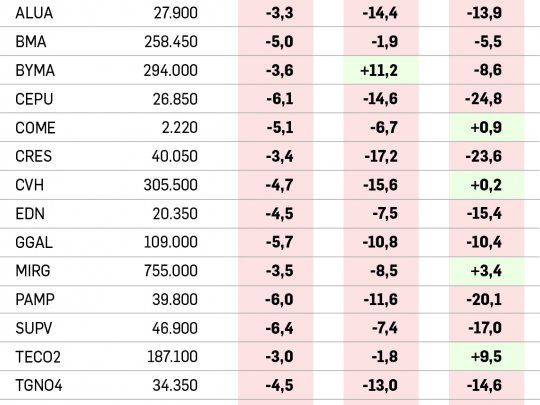Click TECO2 green +9,5 cell
Viewport: 540px width, 405px height.
486,356
